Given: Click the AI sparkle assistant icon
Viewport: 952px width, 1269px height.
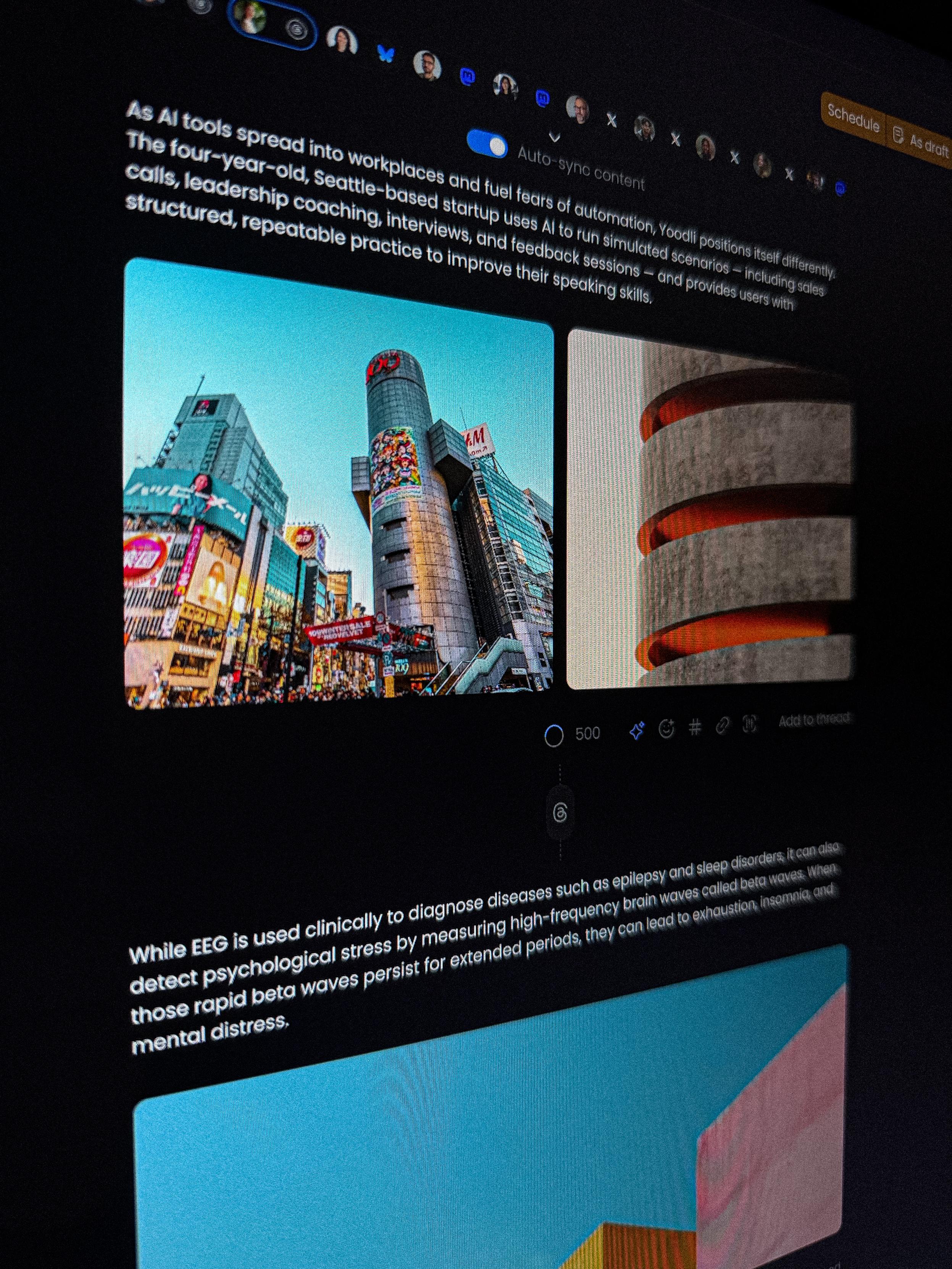Looking at the screenshot, I should [636, 730].
